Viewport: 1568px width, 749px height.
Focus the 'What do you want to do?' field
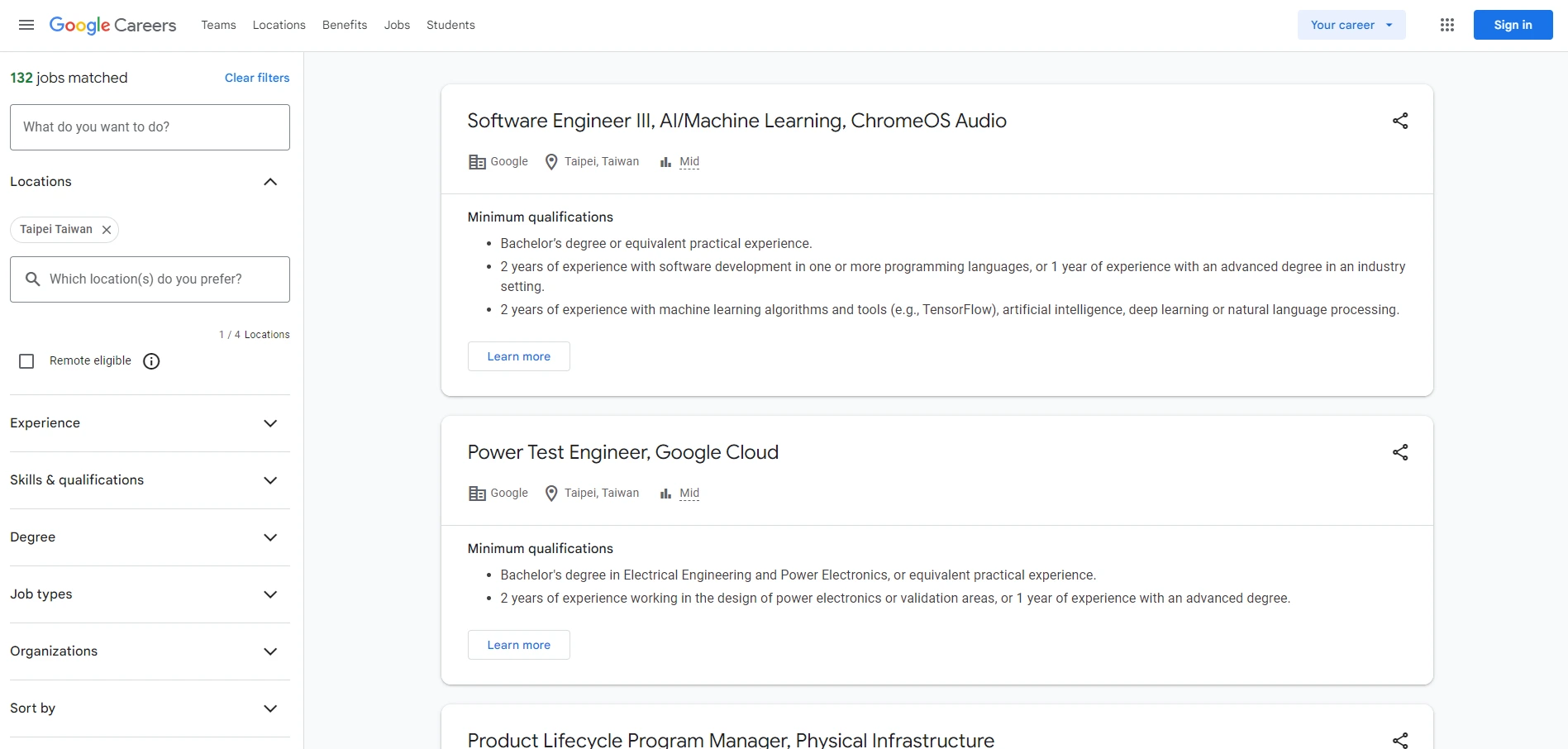tap(150, 127)
